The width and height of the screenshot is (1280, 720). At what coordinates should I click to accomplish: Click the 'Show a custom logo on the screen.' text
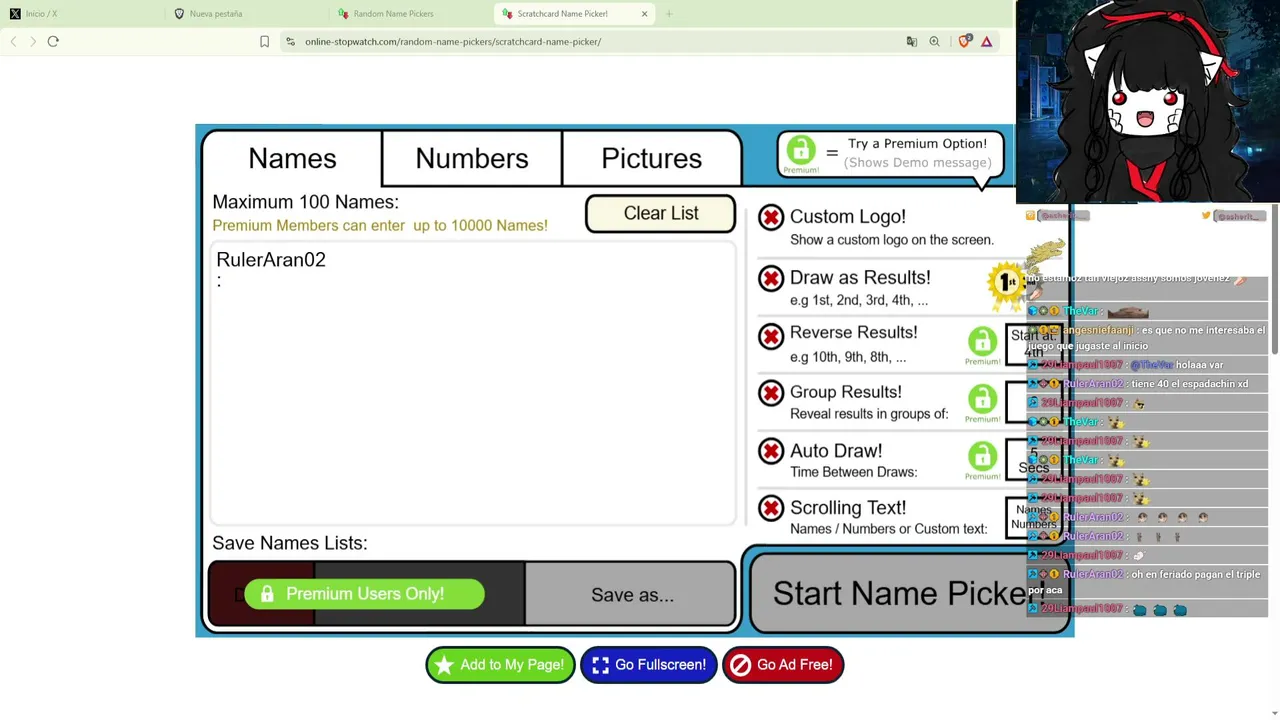click(x=892, y=240)
